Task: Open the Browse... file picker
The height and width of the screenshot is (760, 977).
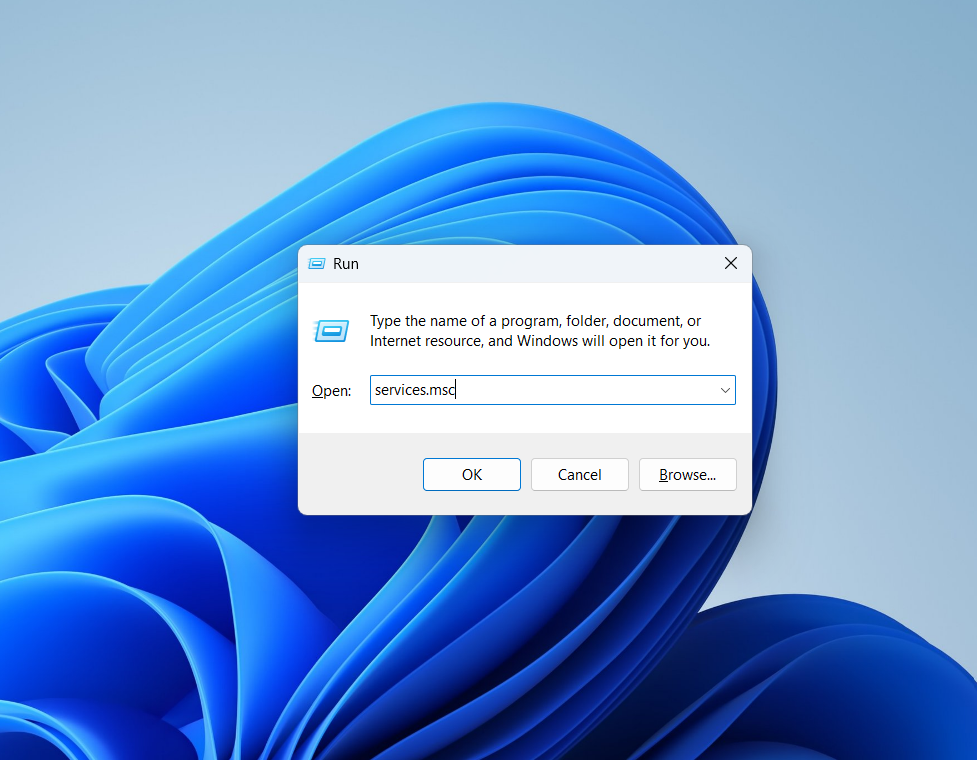Action: (x=687, y=475)
